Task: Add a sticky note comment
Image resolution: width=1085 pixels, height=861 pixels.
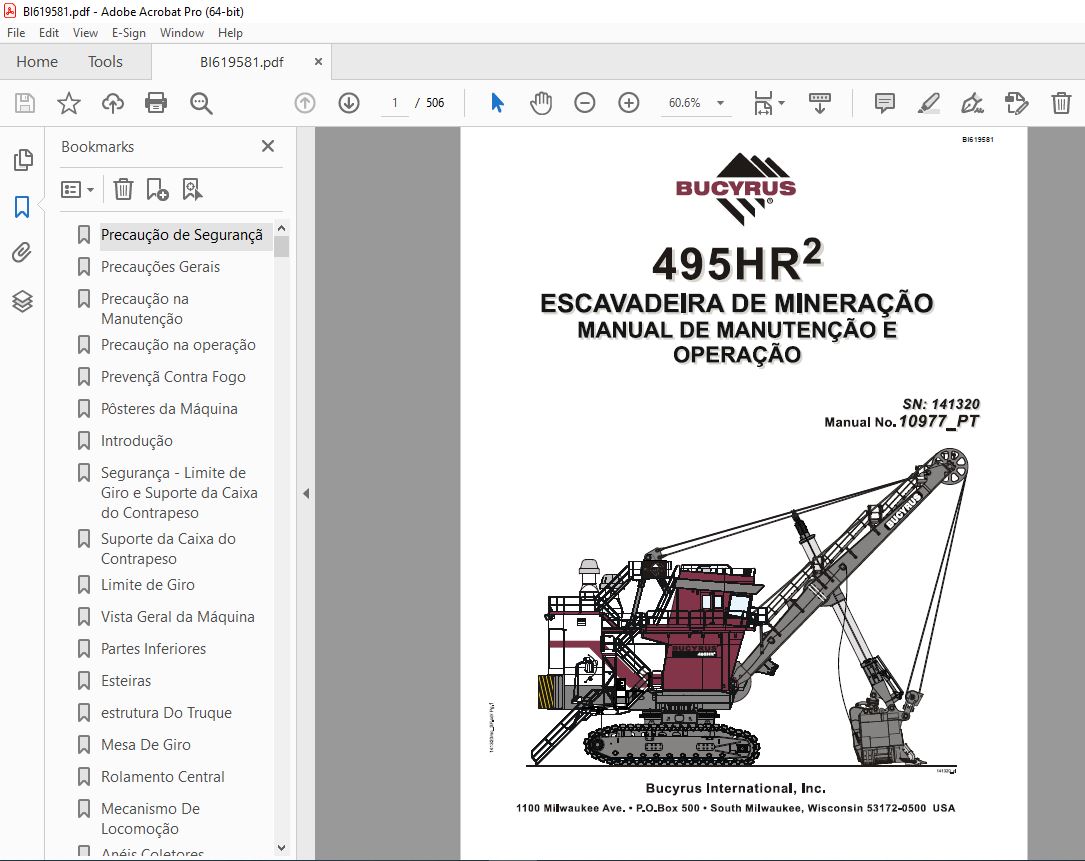Action: pyautogui.click(x=884, y=103)
